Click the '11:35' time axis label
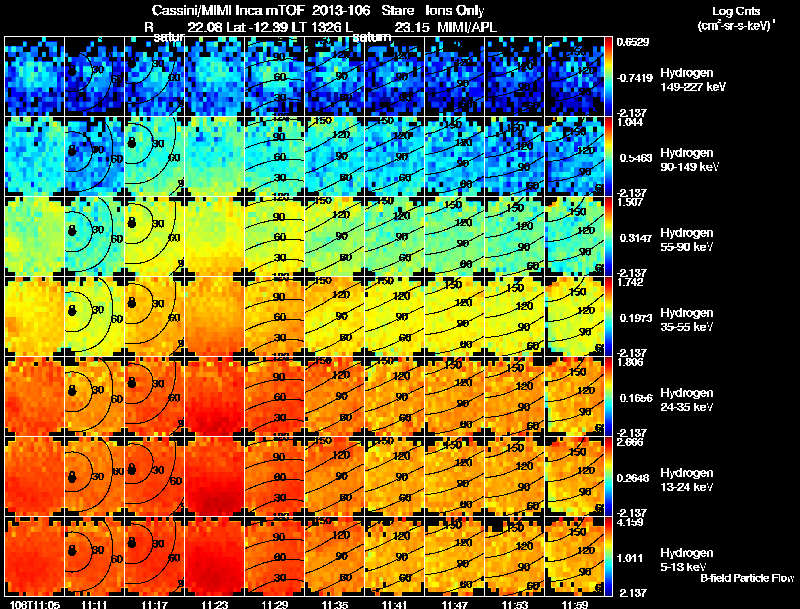The image size is (800, 609). pyautogui.click(x=335, y=604)
